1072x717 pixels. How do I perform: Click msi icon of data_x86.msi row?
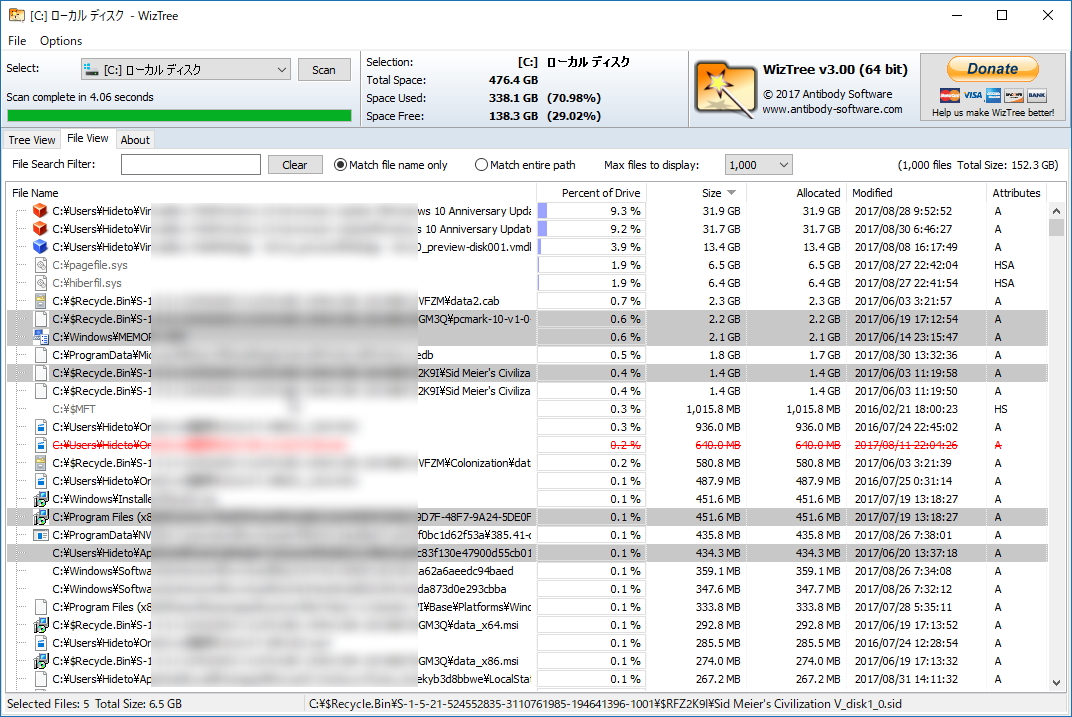(x=40, y=661)
